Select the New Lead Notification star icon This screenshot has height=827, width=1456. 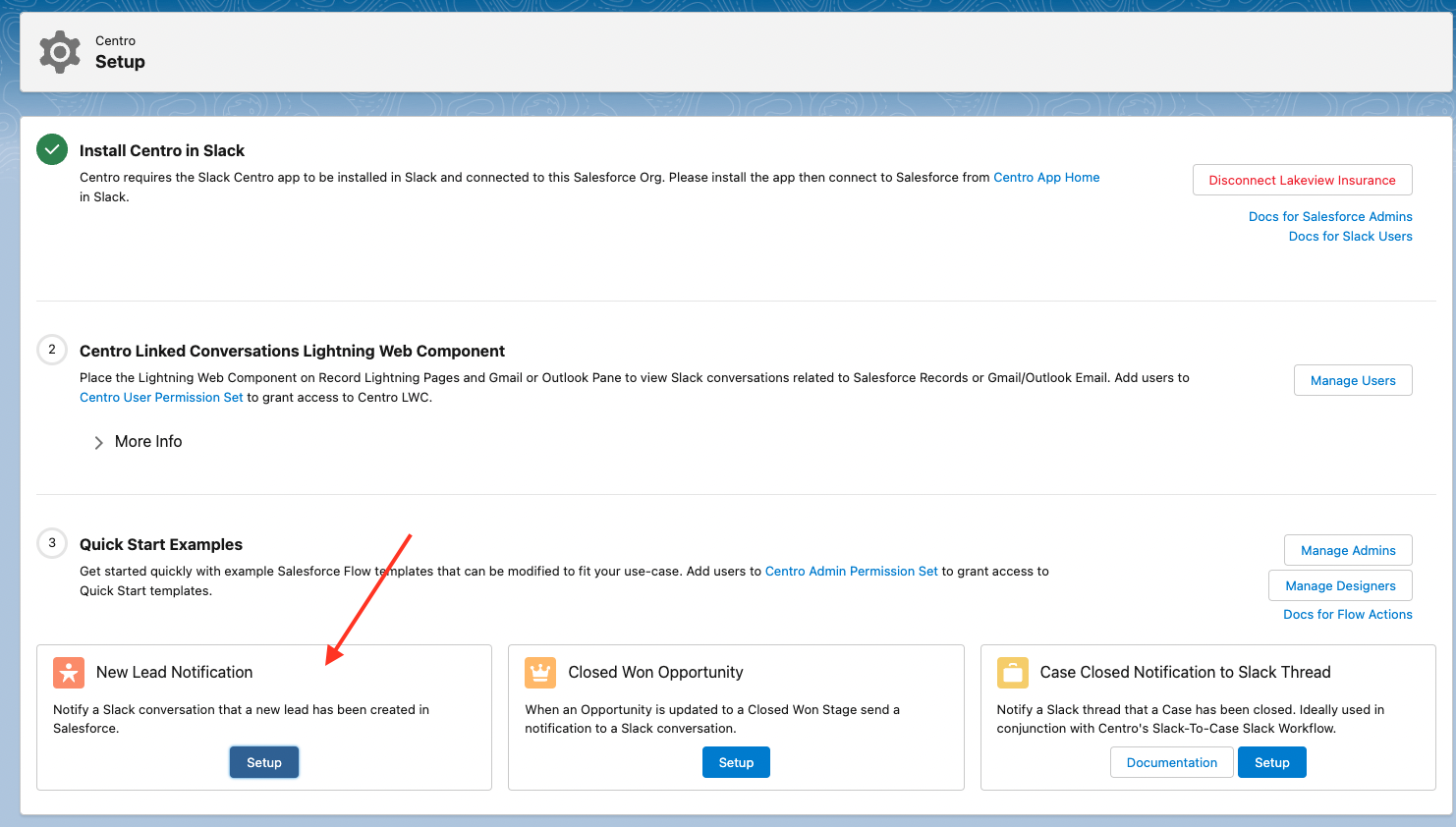tap(69, 673)
